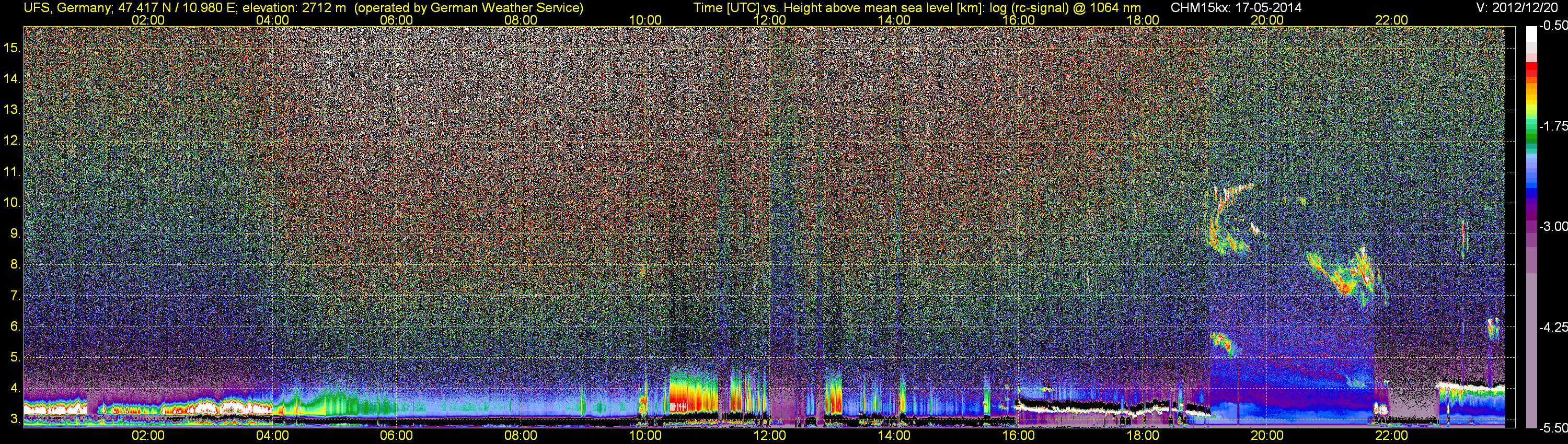This screenshot has height=444, width=1568.
Task: Click the '-5.50' color scale label
Action: [1553, 428]
